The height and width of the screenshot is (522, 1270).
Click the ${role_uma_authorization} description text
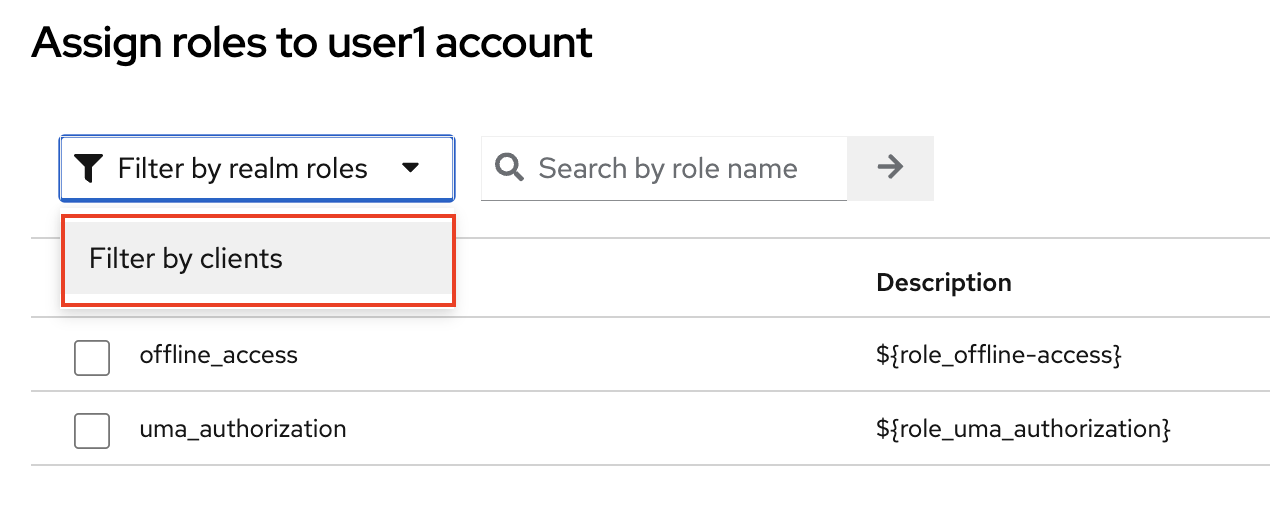tap(1023, 429)
